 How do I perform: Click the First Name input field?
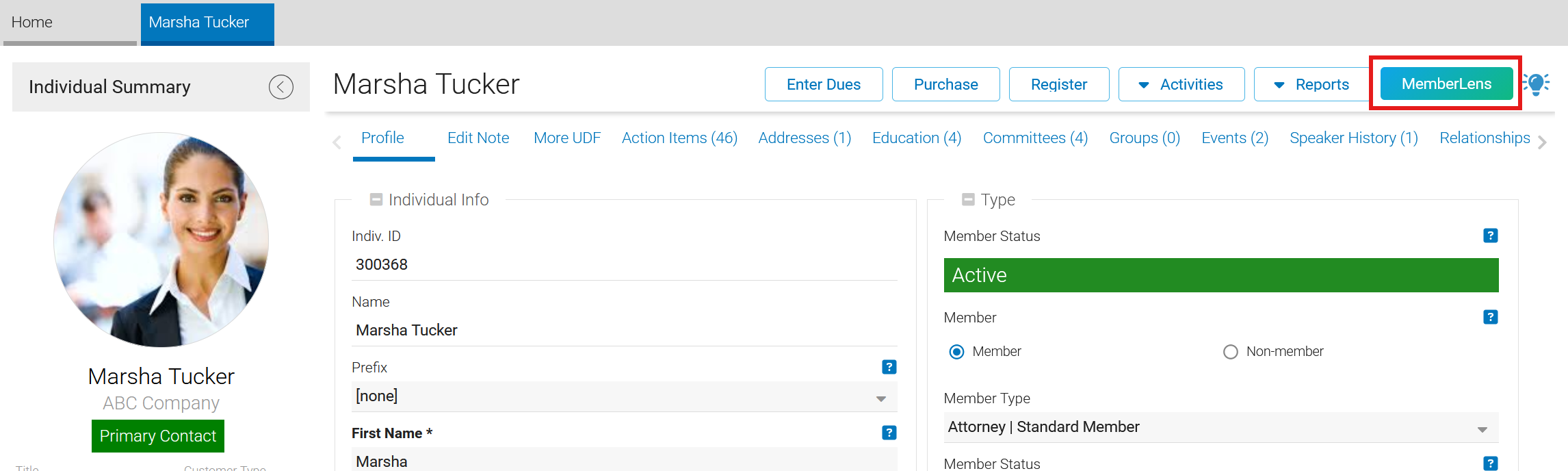click(624, 461)
